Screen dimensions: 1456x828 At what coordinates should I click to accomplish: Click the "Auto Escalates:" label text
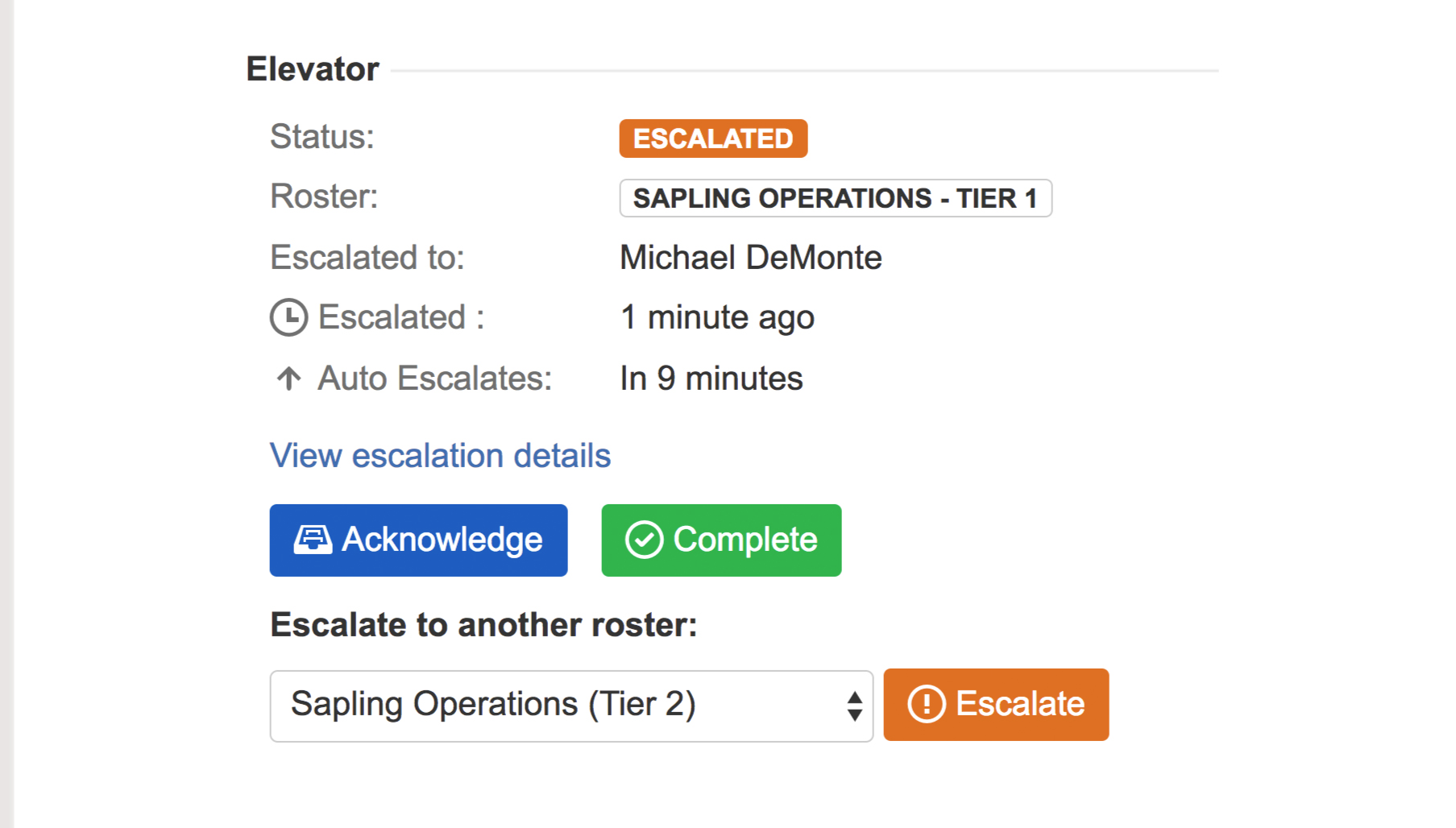pyautogui.click(x=435, y=379)
